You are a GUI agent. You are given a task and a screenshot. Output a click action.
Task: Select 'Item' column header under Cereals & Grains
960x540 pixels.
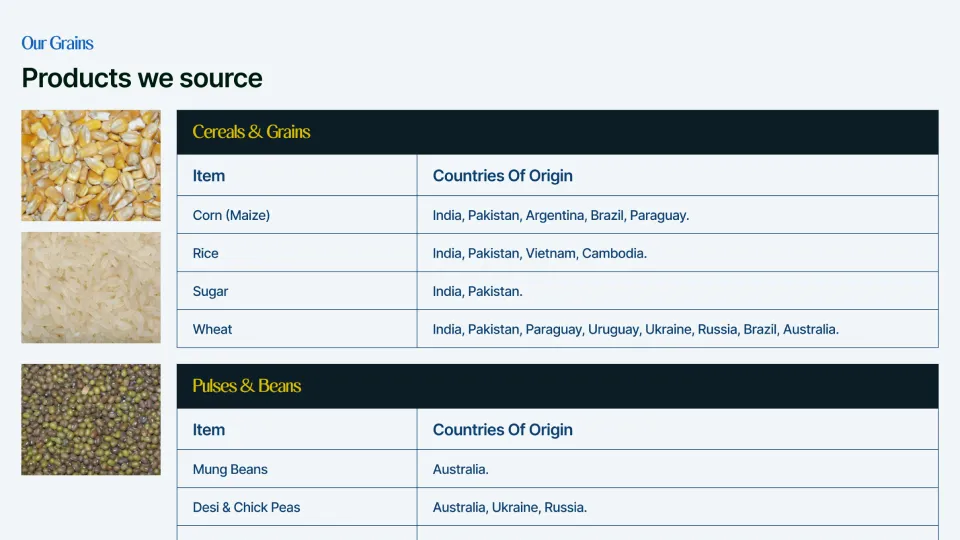pyautogui.click(x=209, y=176)
